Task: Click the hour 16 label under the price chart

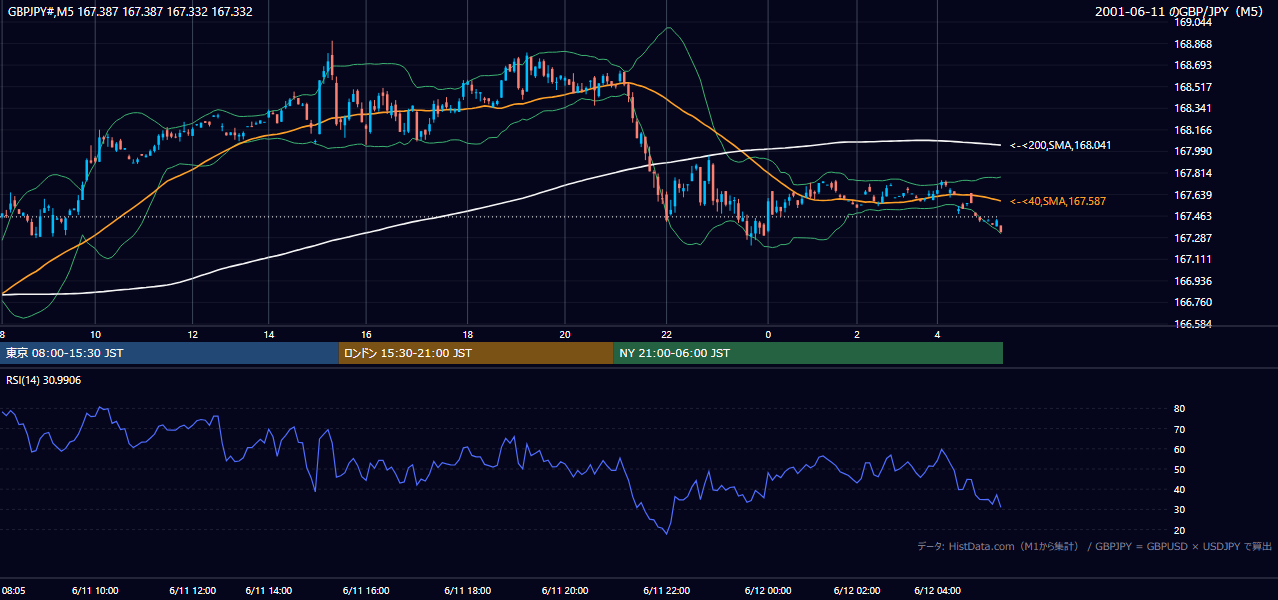Action: (x=367, y=334)
